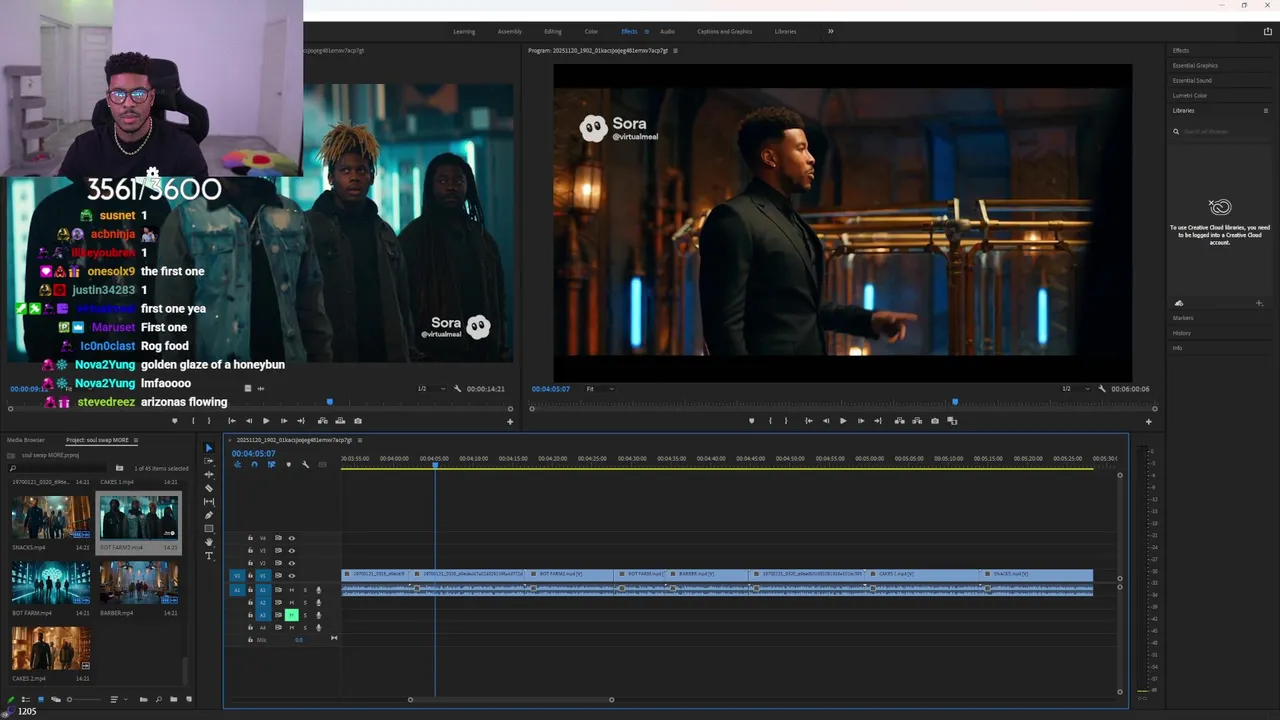The height and width of the screenshot is (720, 1280).
Task: Mark In in Program monitor
Action: 770,421
